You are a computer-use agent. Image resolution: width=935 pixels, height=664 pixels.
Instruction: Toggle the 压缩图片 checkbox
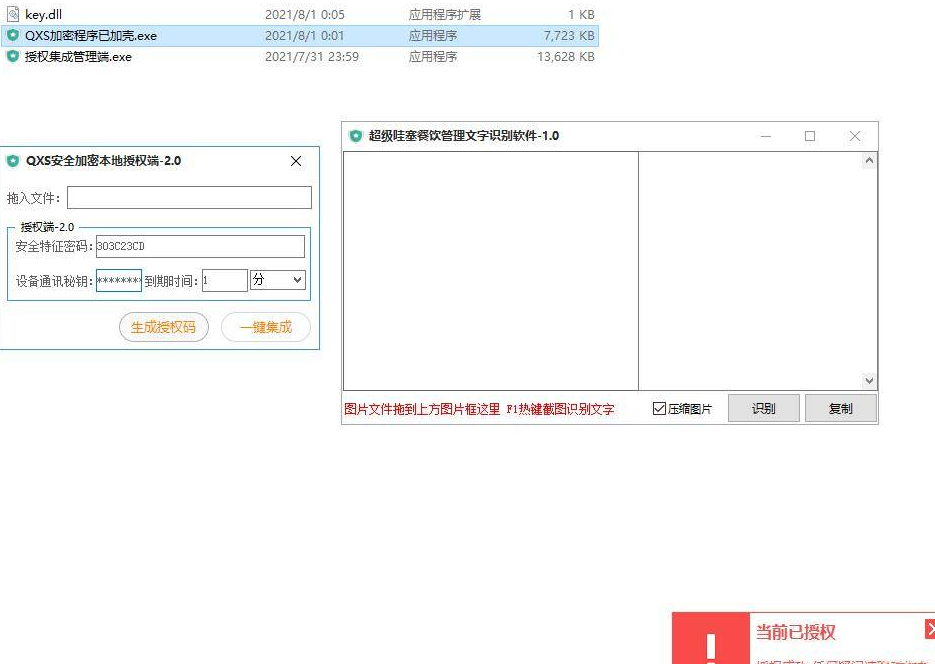coord(659,409)
